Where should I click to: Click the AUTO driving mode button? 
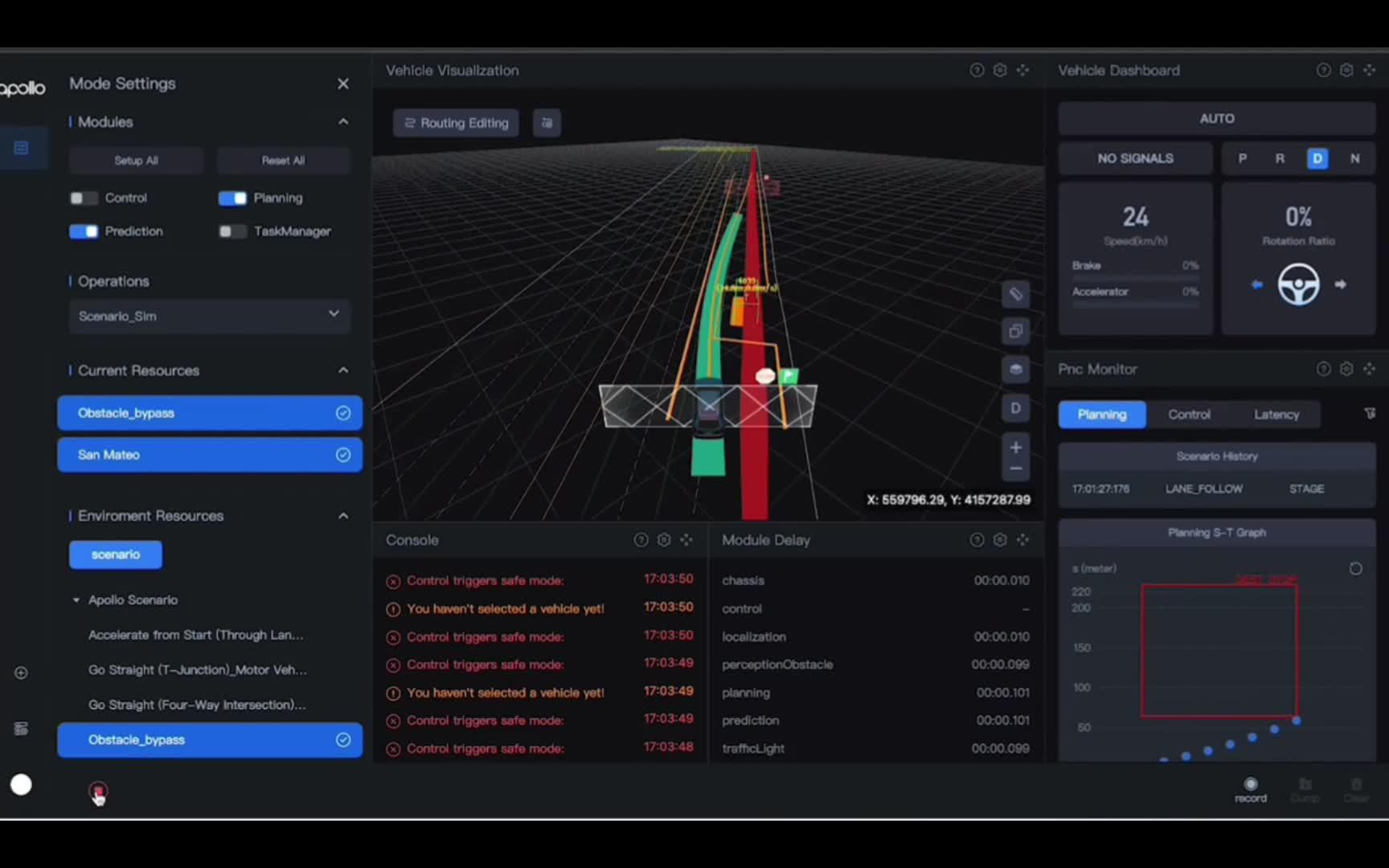(x=1217, y=118)
